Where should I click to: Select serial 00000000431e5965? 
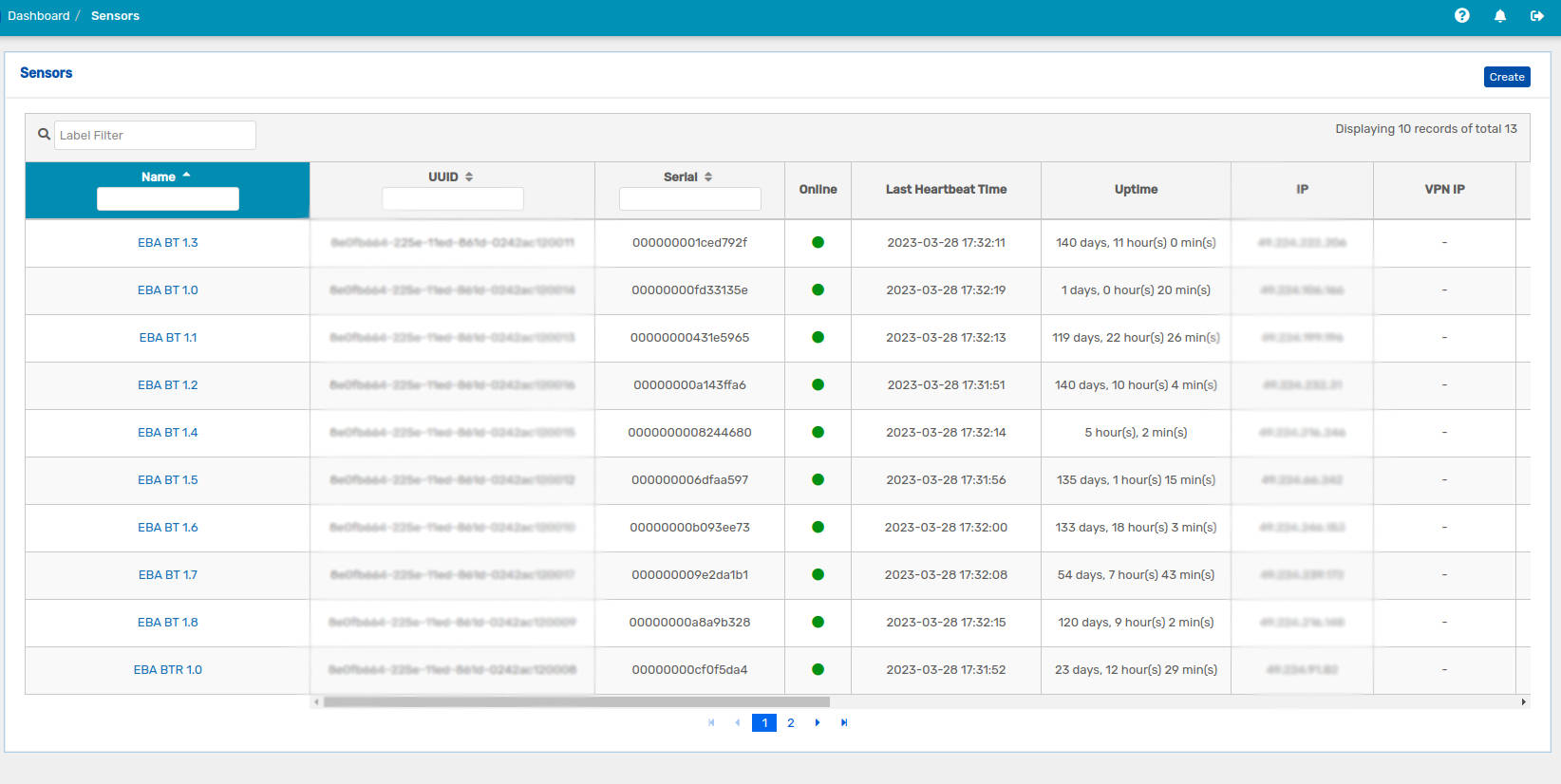(x=690, y=338)
